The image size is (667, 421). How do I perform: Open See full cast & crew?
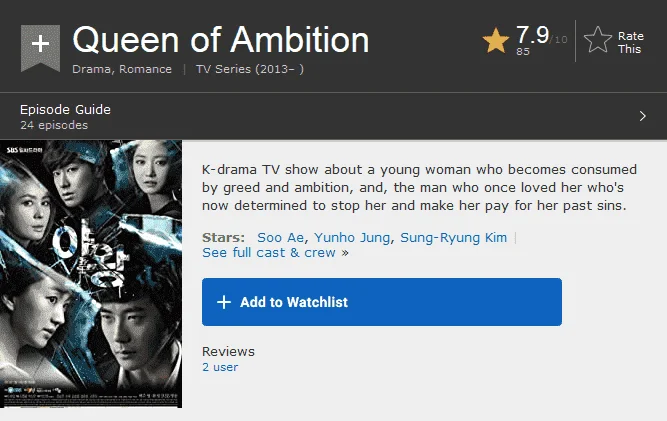coord(269,253)
